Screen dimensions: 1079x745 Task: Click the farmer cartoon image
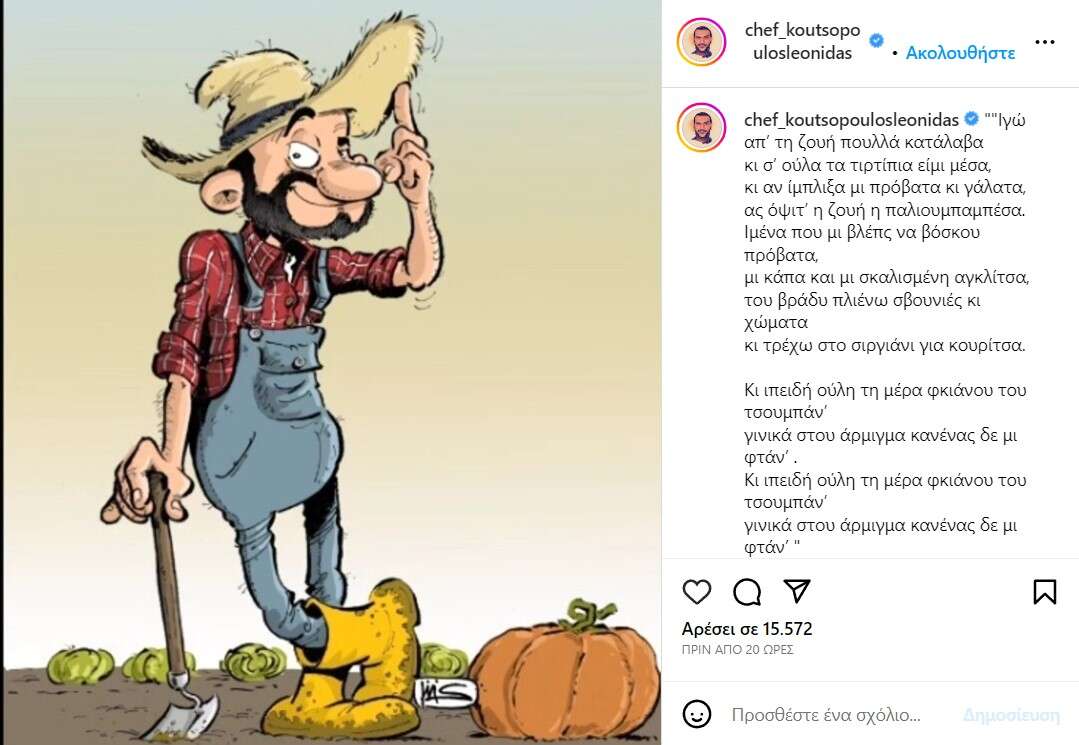pos(330,372)
